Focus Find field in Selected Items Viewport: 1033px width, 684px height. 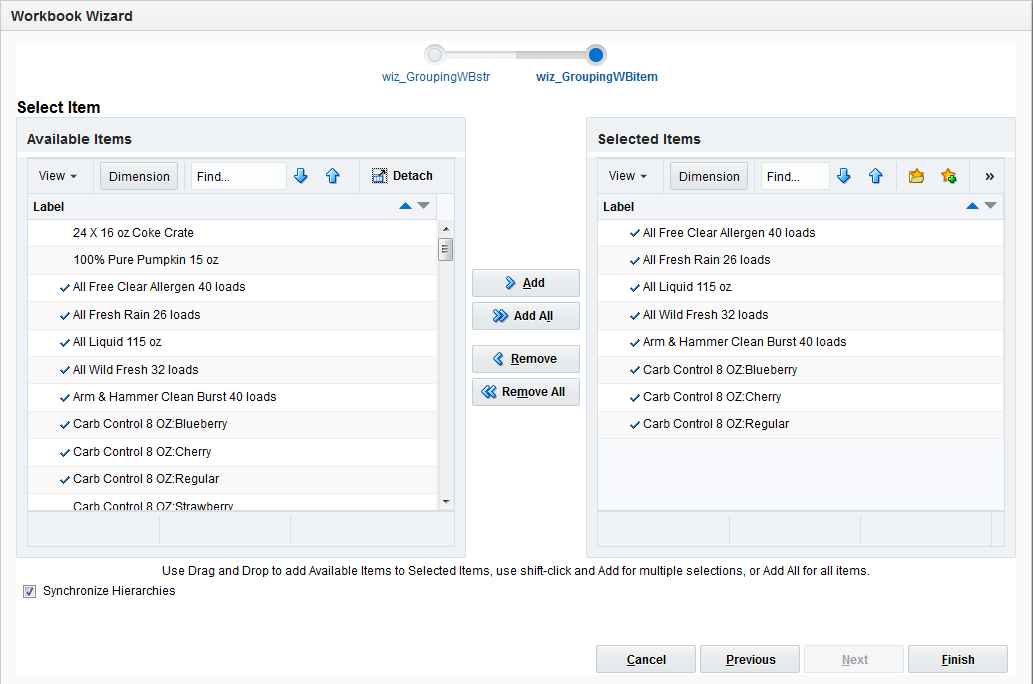(795, 177)
